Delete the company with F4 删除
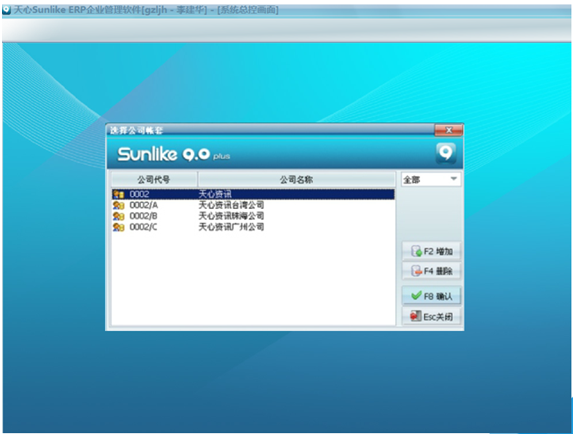 (431, 271)
